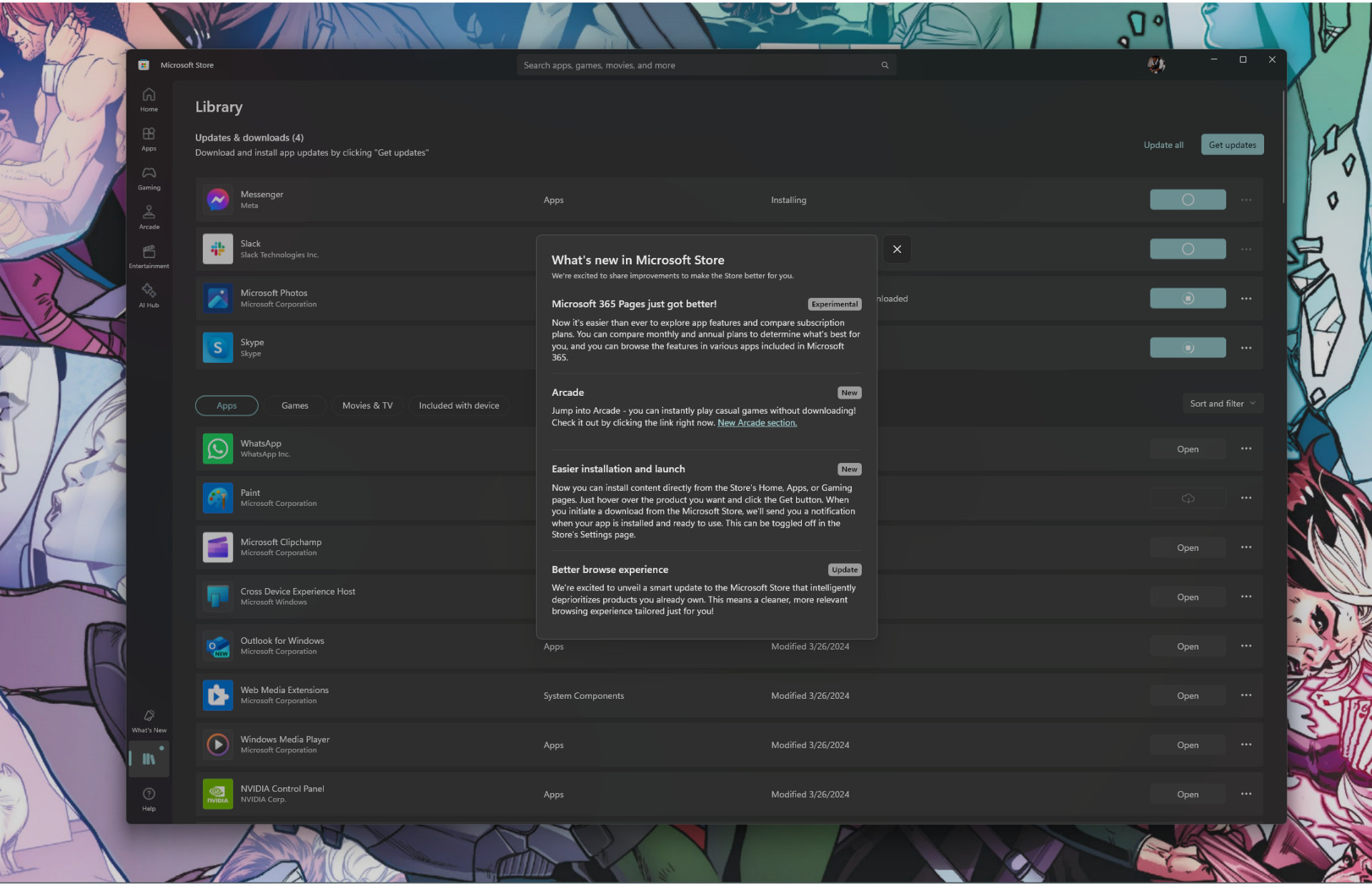1372x886 pixels.
Task: Click the Library page vertical scrollbar
Action: click(x=1283, y=146)
